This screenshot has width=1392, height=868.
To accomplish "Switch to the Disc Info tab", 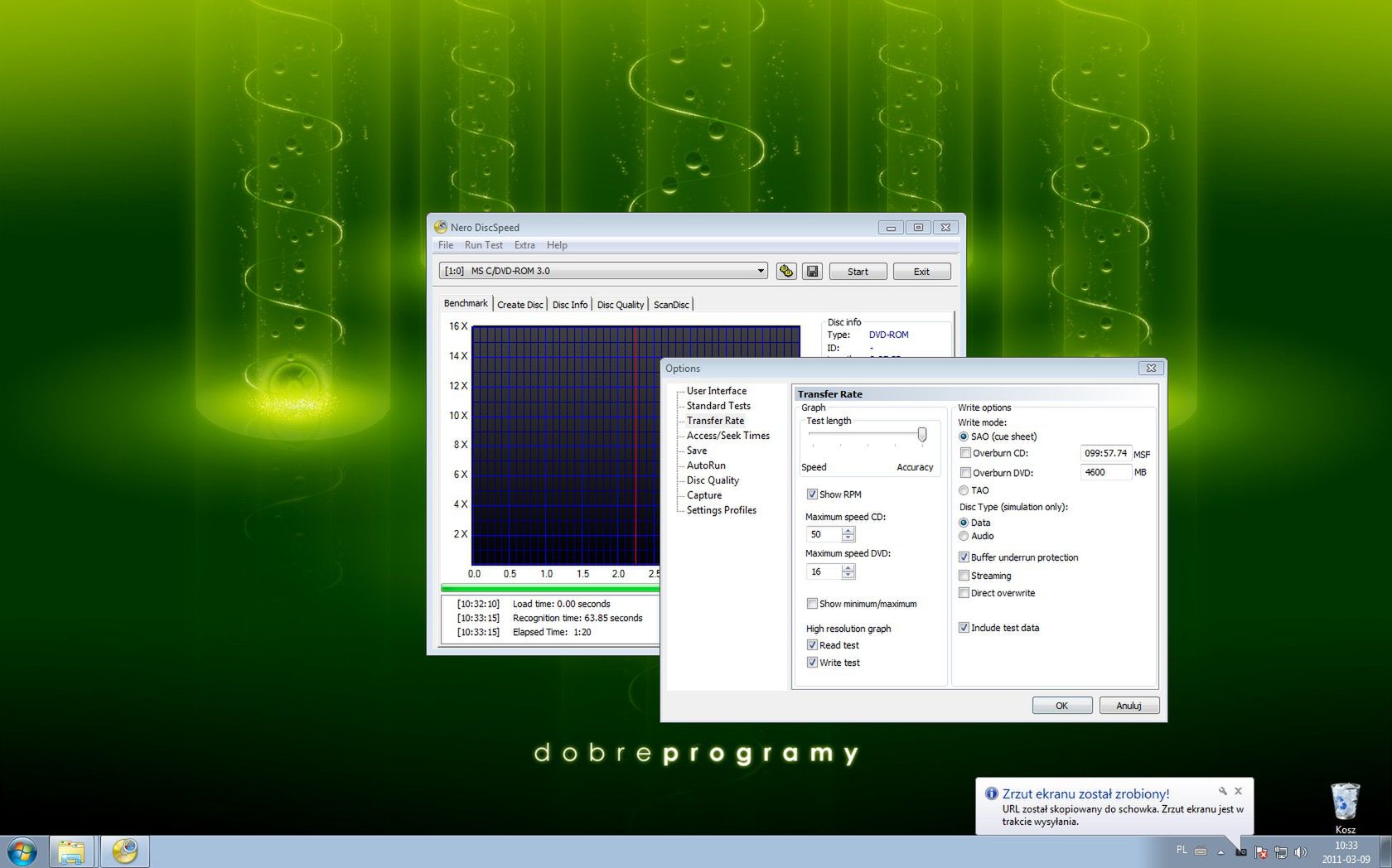I will [x=570, y=305].
